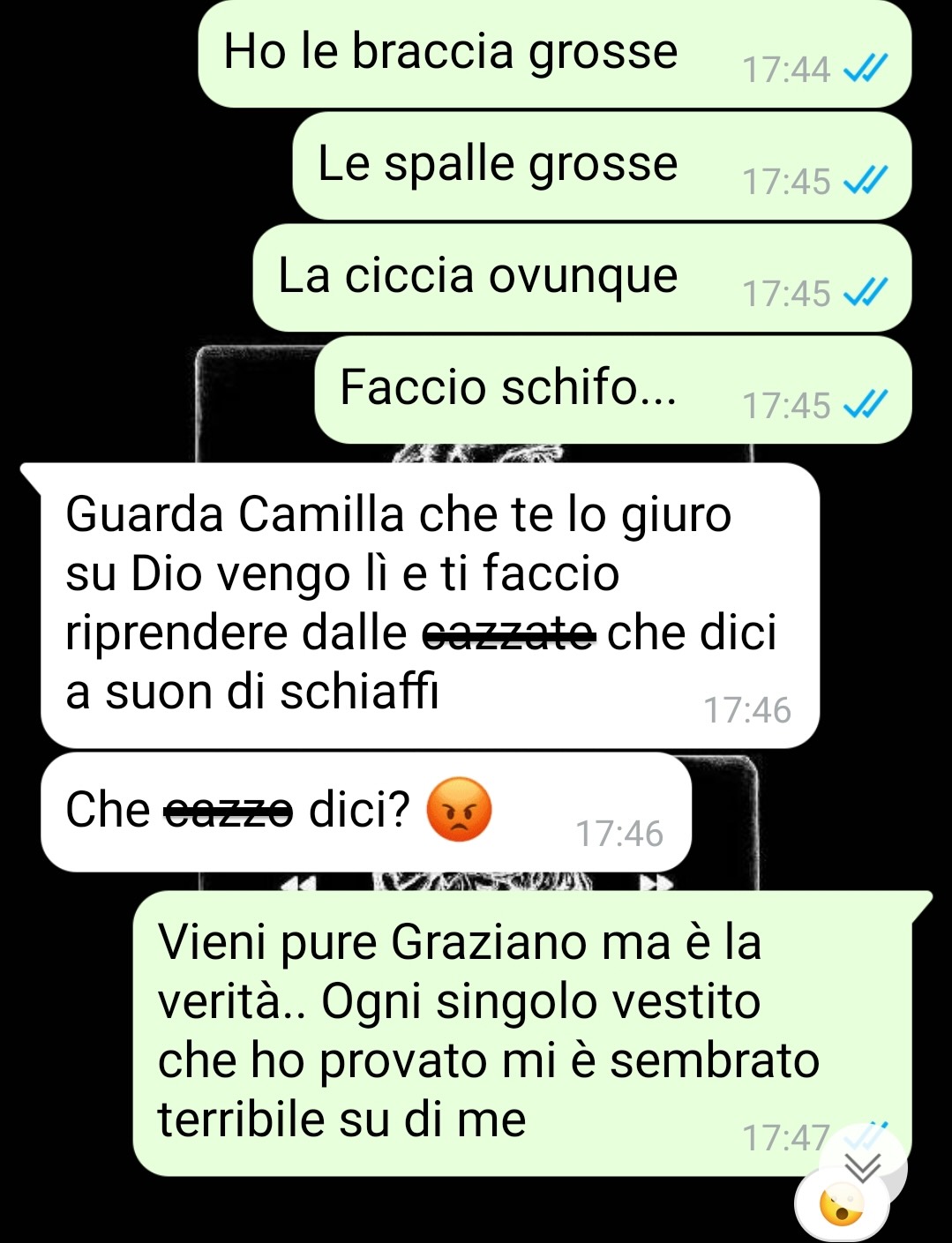Viewport: 952px width, 1243px height.
Task: Tap the 17:44 timestamp on the first message
Action: pyautogui.click(x=786, y=70)
